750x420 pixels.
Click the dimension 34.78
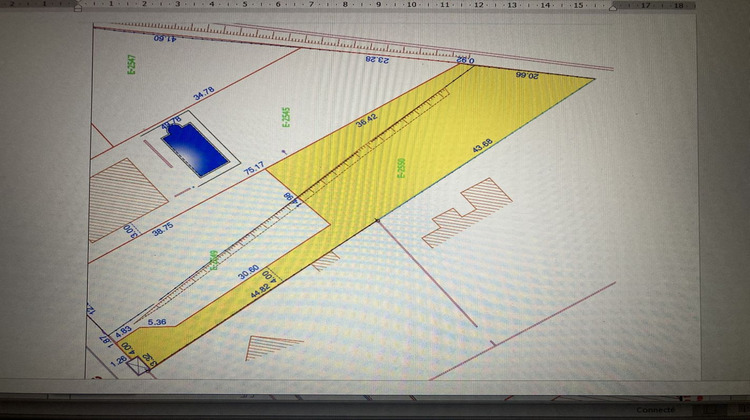coord(204,93)
